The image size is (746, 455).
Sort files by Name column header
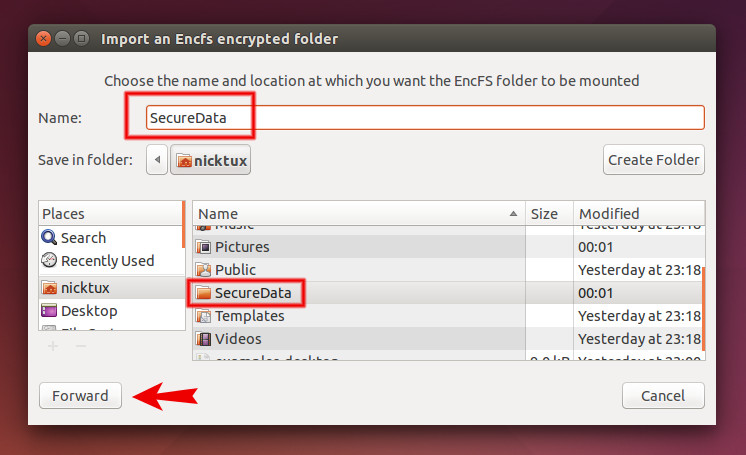tap(358, 214)
